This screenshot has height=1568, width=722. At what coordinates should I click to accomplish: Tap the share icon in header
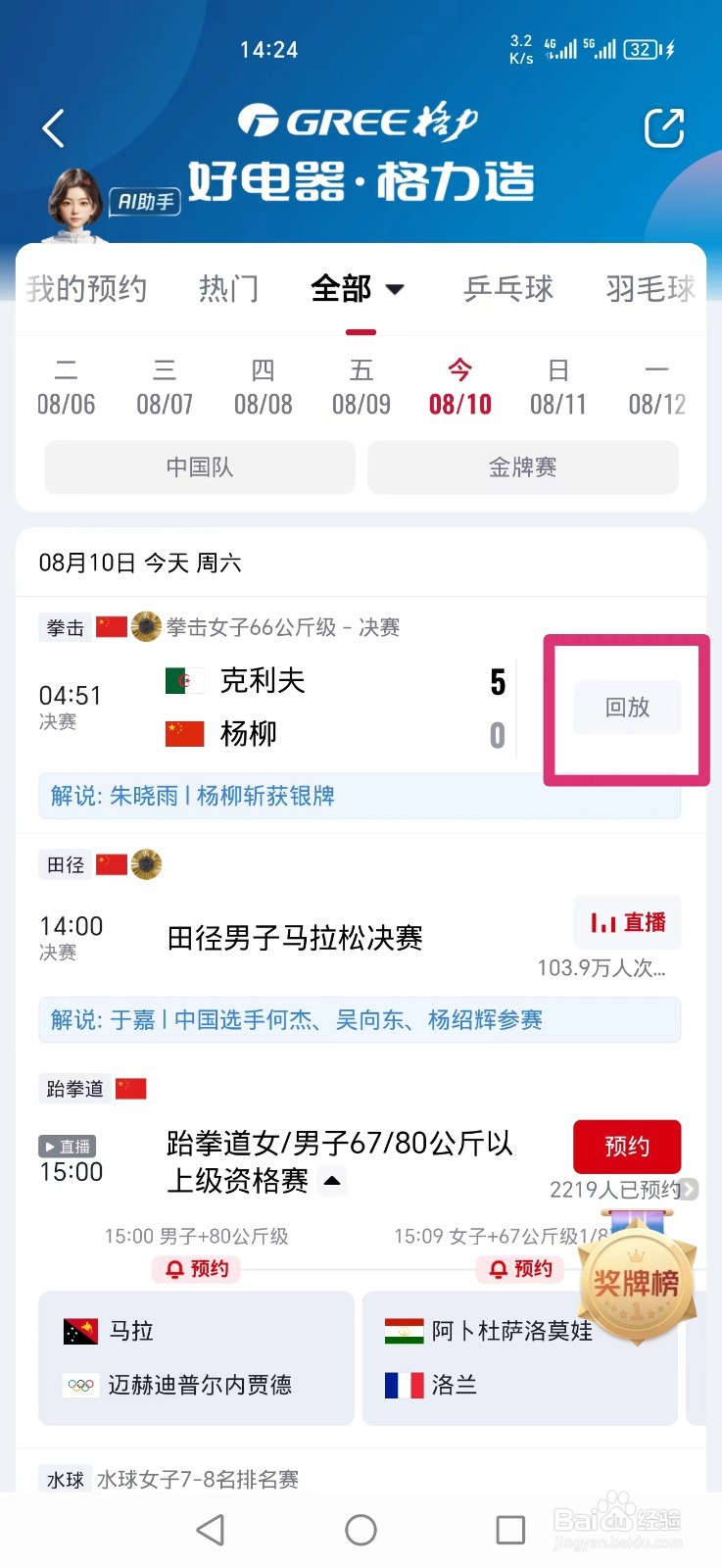[x=663, y=128]
